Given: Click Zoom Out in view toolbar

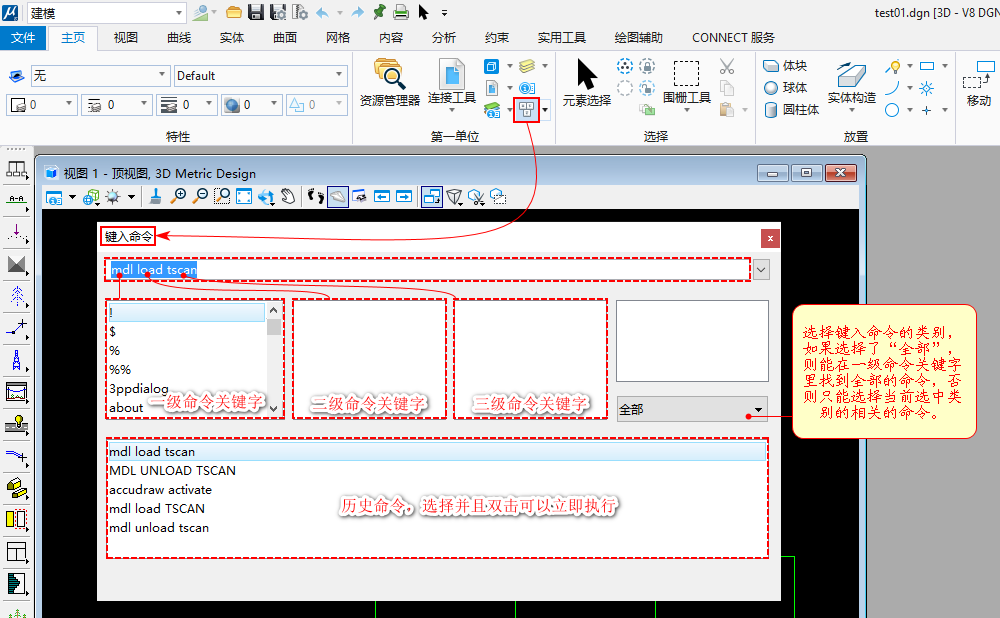Looking at the screenshot, I should point(200,196).
